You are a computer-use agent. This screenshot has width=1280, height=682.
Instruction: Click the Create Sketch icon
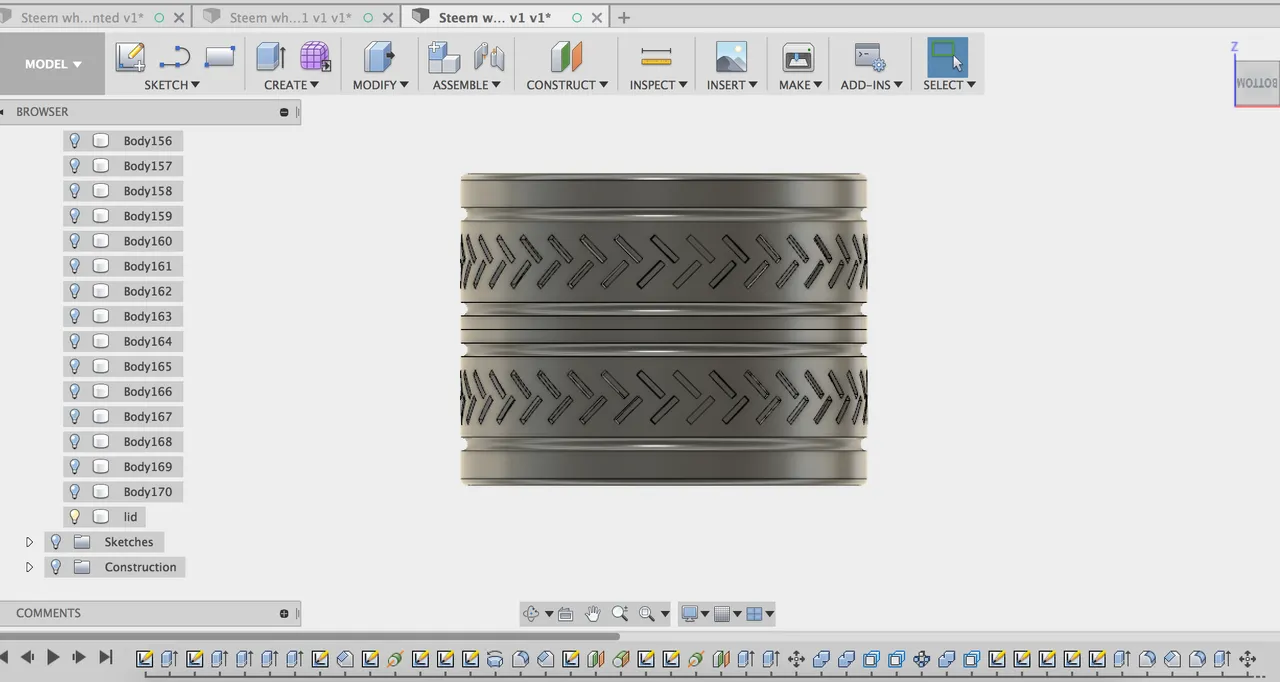130,57
